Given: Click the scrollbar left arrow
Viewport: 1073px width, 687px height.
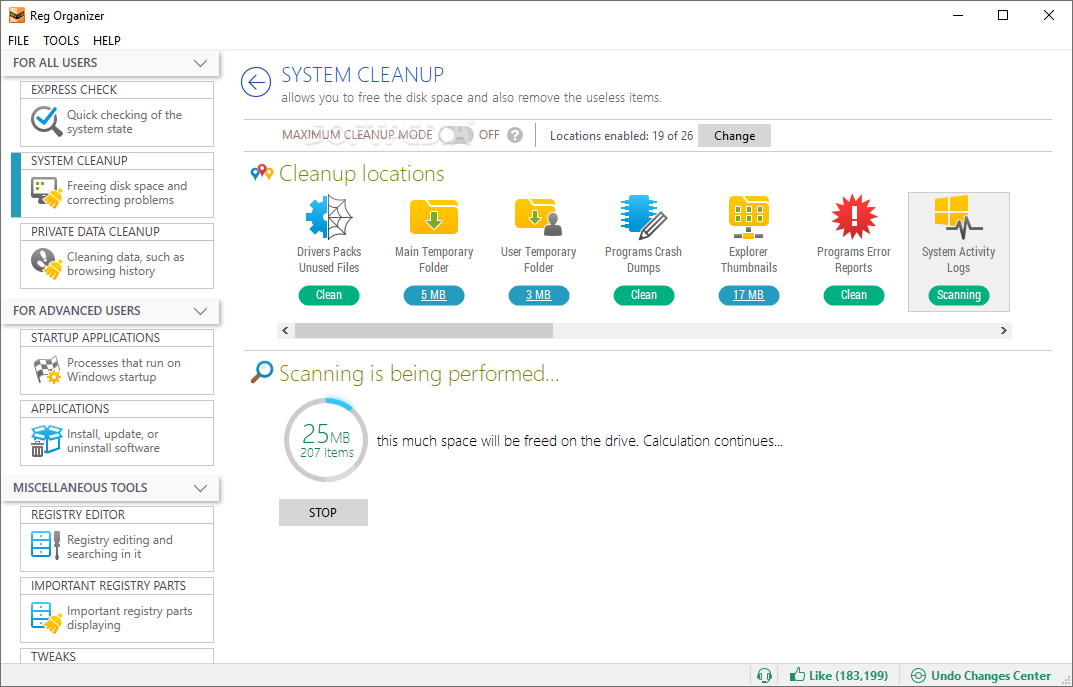Looking at the screenshot, I should (285, 330).
